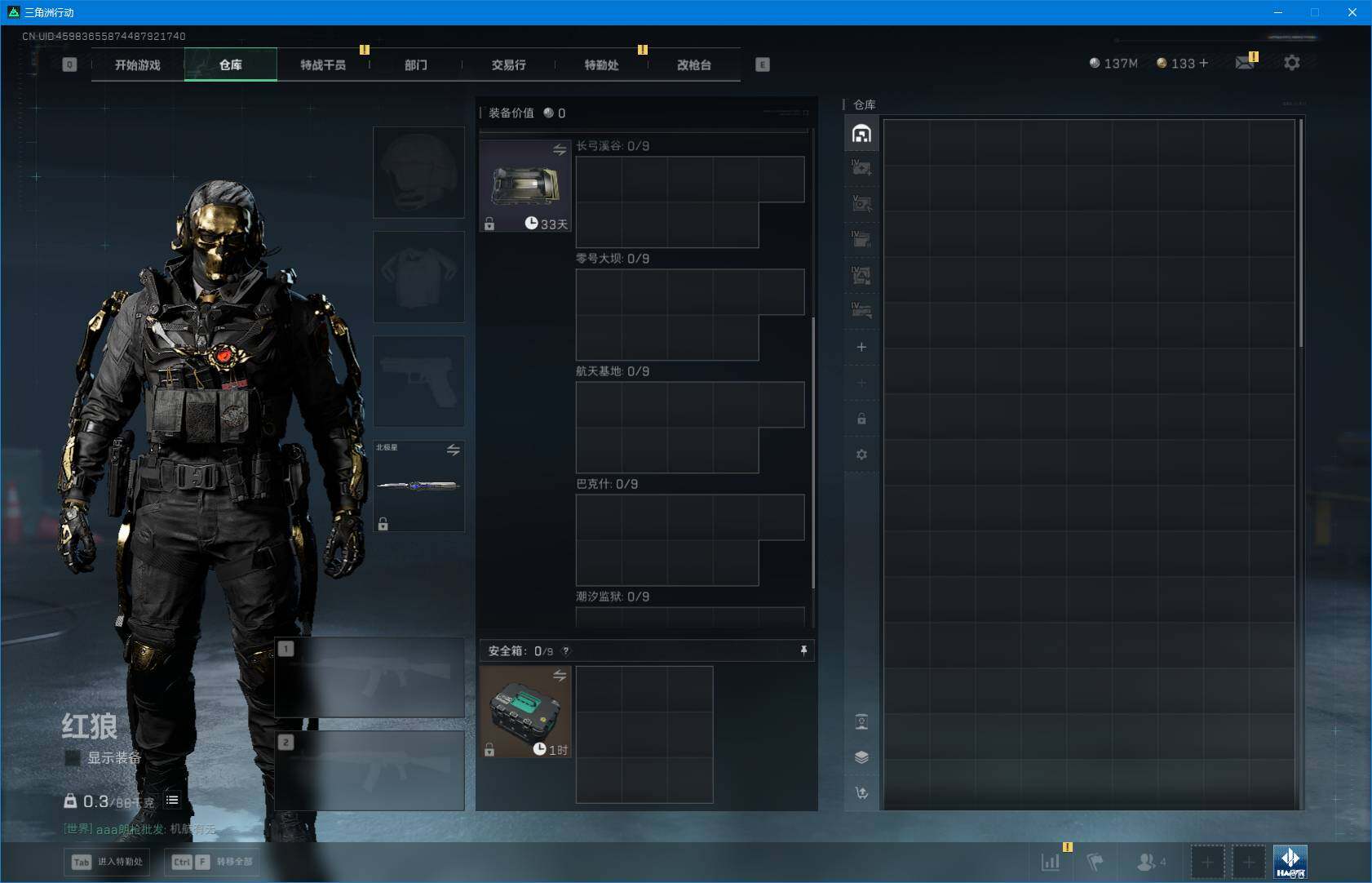The image size is (1372, 883).
Task: Pin the safe box panel
Action: (x=803, y=650)
